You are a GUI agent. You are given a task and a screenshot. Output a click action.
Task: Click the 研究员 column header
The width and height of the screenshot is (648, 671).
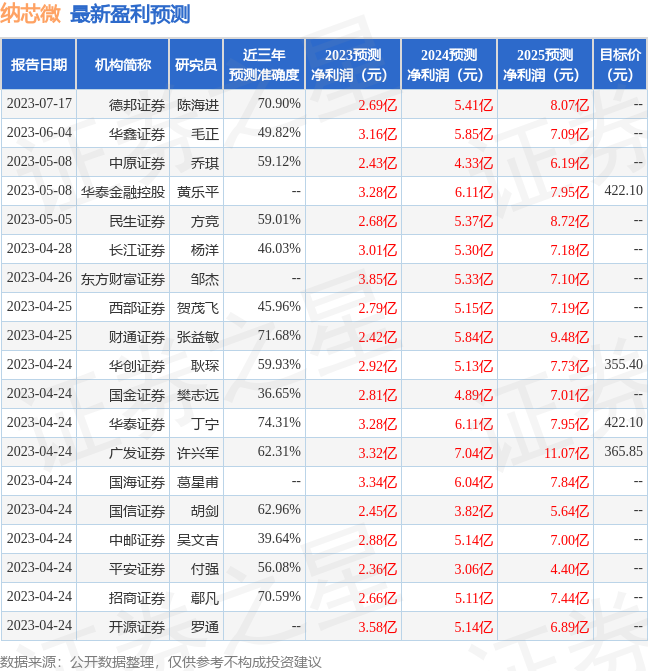point(196,65)
